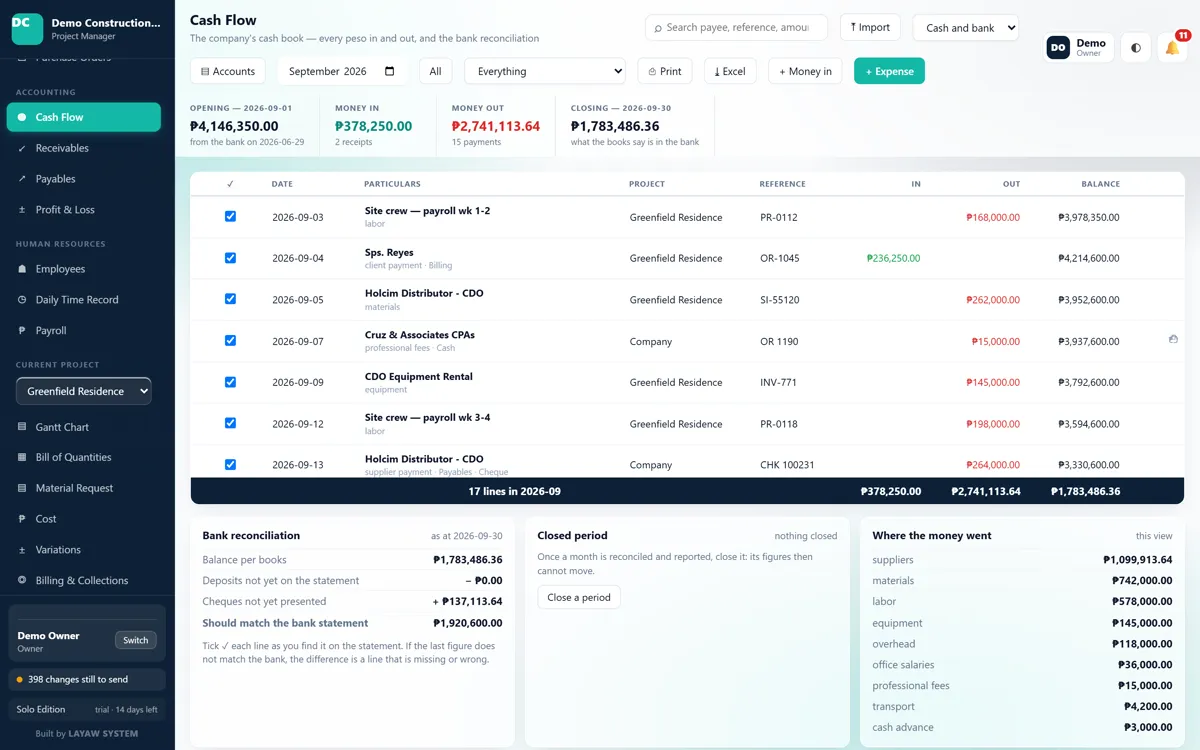This screenshot has height=750, width=1200.
Task: Click the Cheques not yet presented line
Action: coord(352,602)
